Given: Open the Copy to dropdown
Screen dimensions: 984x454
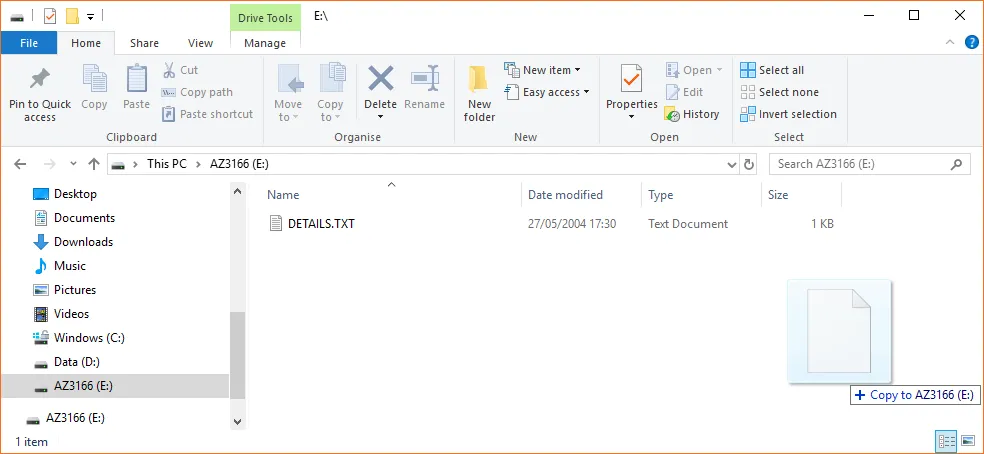Looking at the screenshot, I should [x=330, y=93].
